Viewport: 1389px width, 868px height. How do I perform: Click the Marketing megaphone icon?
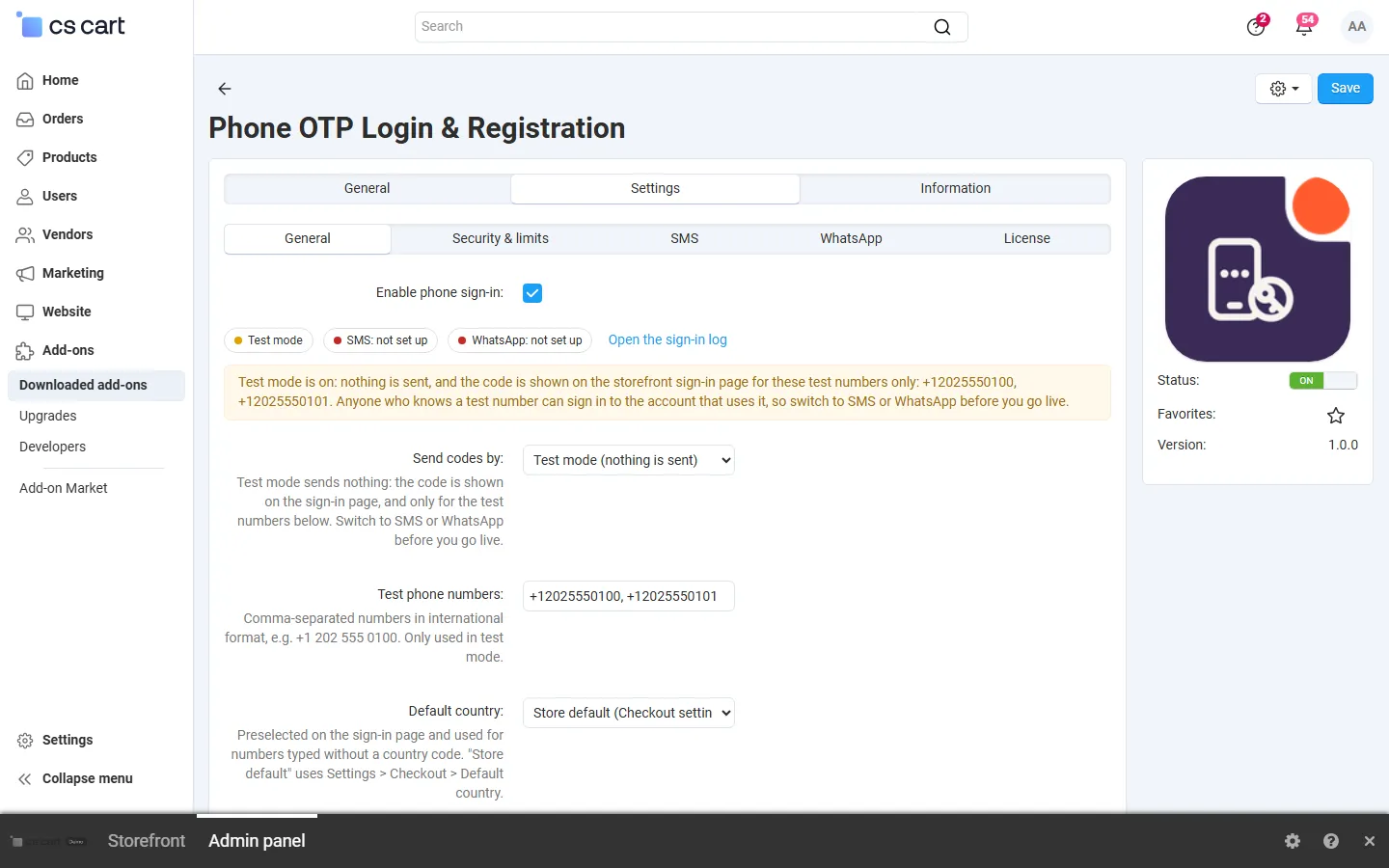pyautogui.click(x=25, y=274)
